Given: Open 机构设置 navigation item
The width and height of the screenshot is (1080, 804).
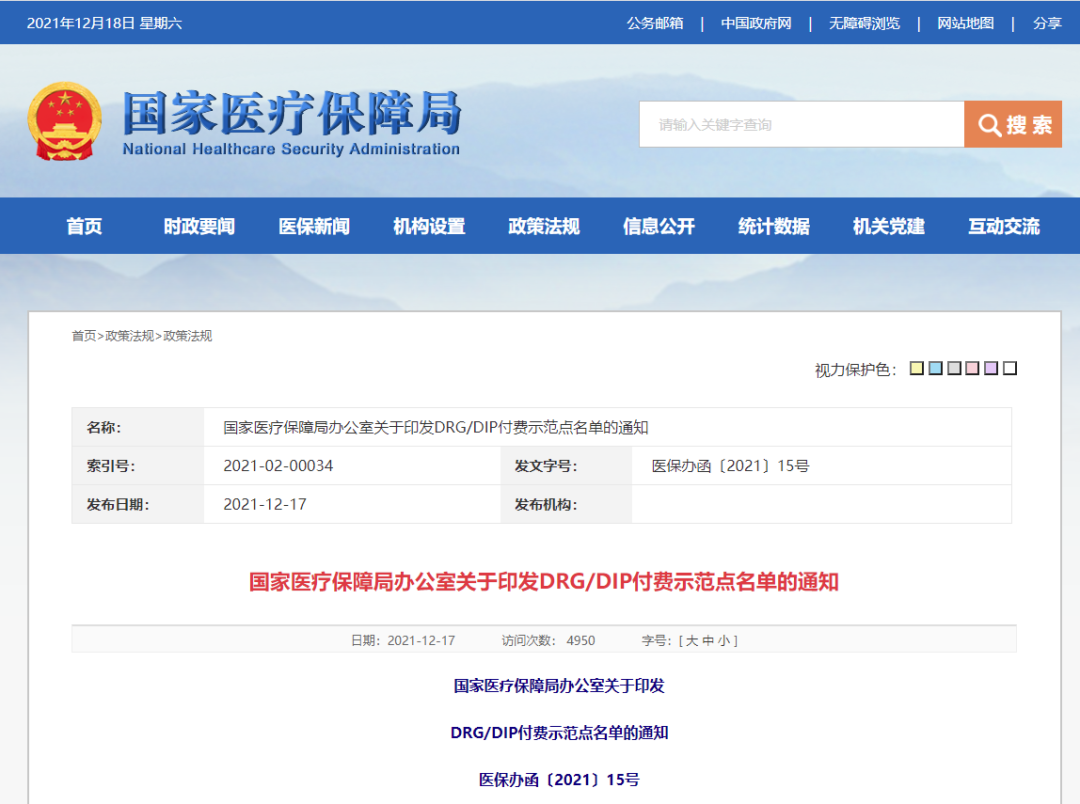Looking at the screenshot, I should click(429, 226).
